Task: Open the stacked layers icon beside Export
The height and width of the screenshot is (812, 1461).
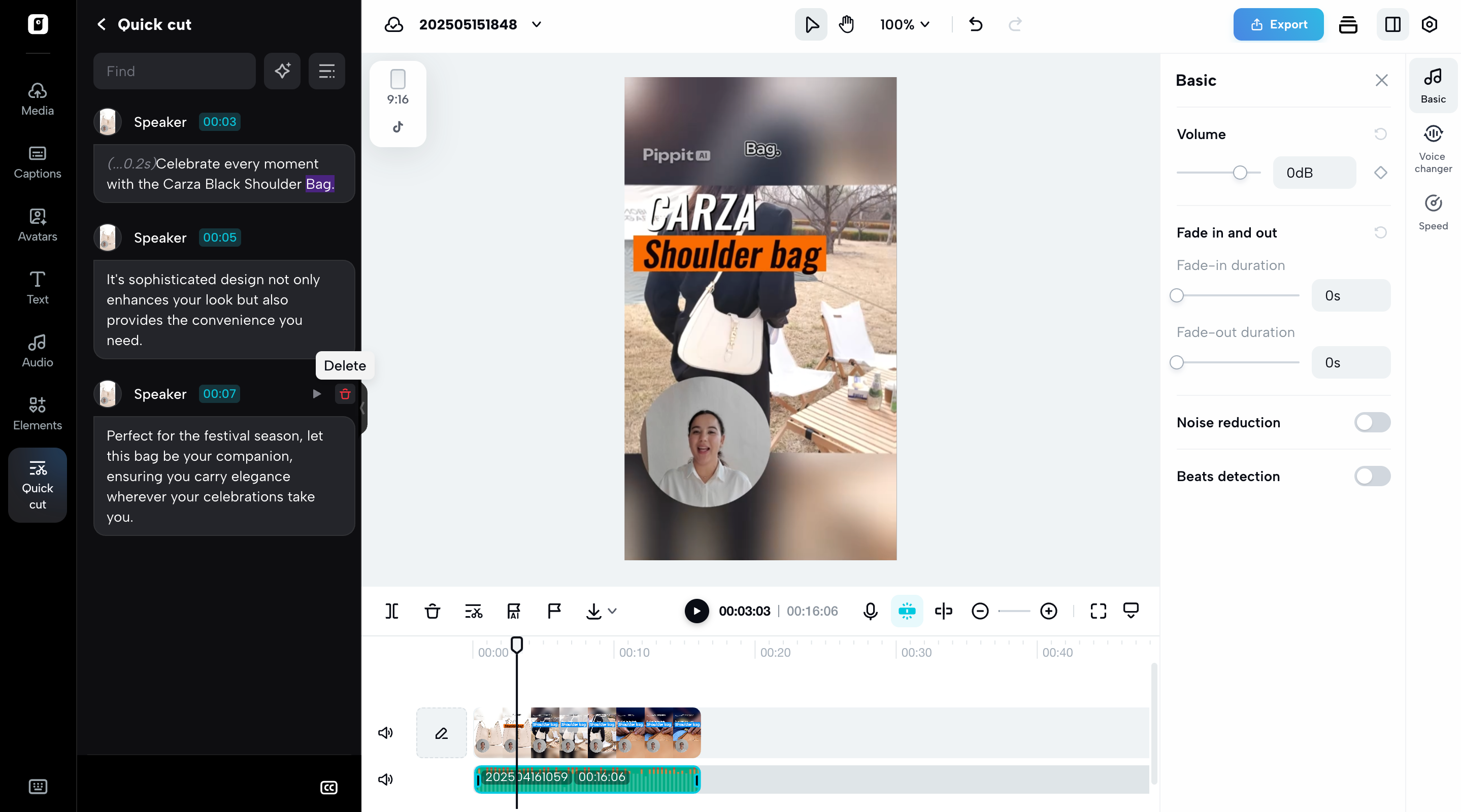Action: click(1348, 24)
